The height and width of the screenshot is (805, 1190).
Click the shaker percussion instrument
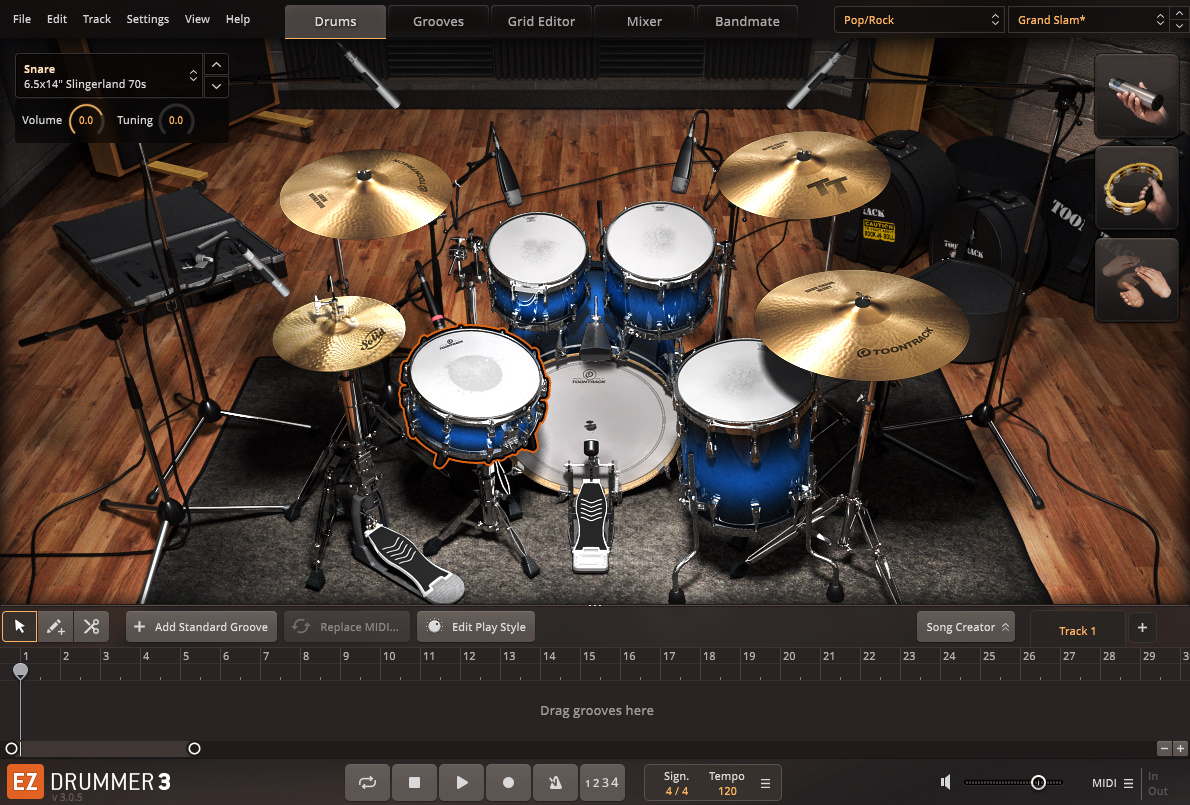[x=1136, y=96]
